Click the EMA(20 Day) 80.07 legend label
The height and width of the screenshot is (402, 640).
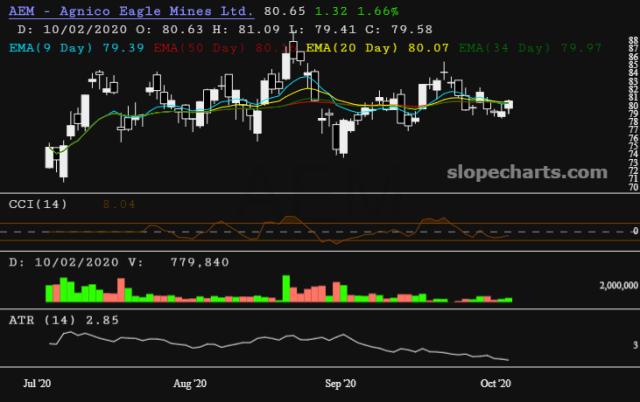coord(377,48)
